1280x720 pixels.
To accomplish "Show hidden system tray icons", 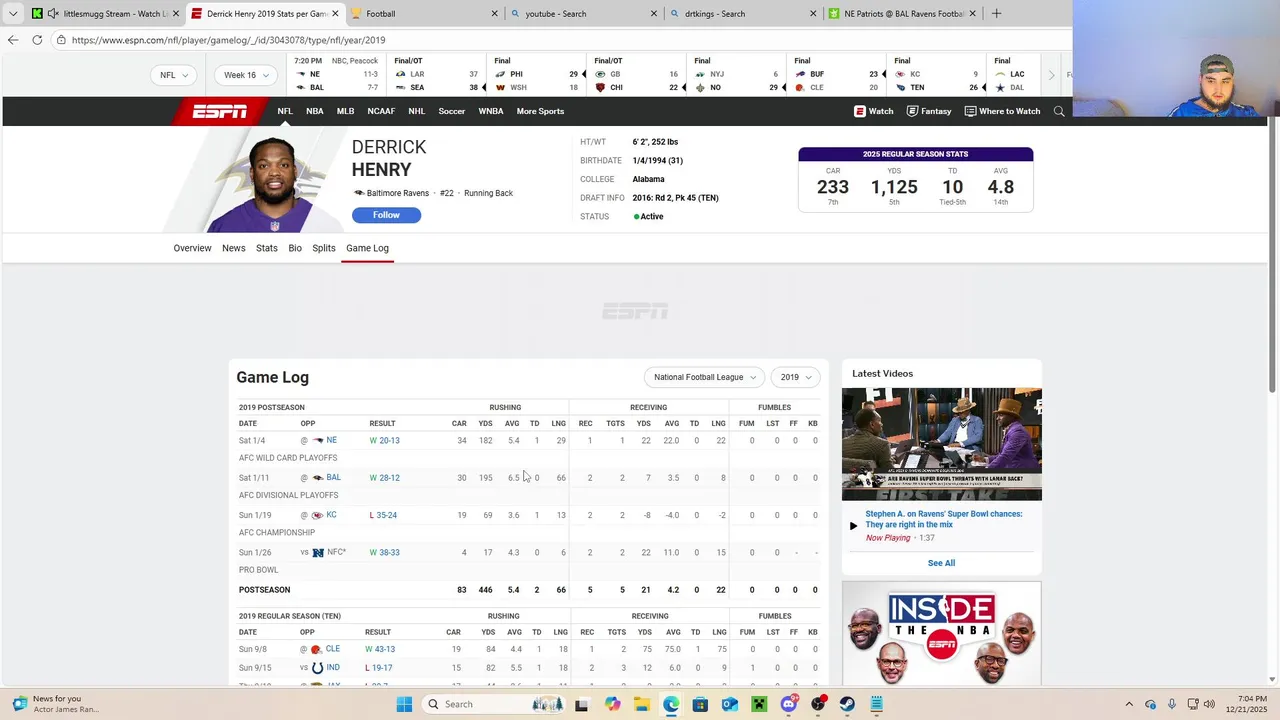I will [1129, 704].
